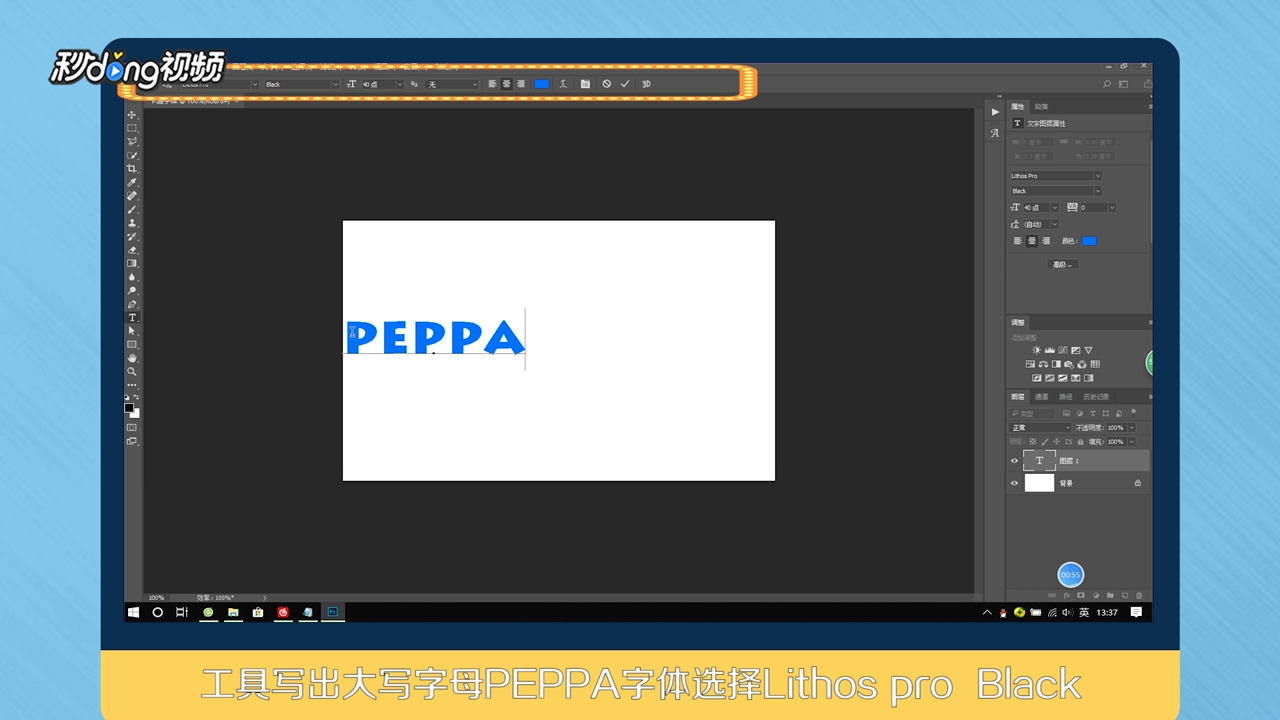Click the layer style fx icon

click(x=1066, y=595)
